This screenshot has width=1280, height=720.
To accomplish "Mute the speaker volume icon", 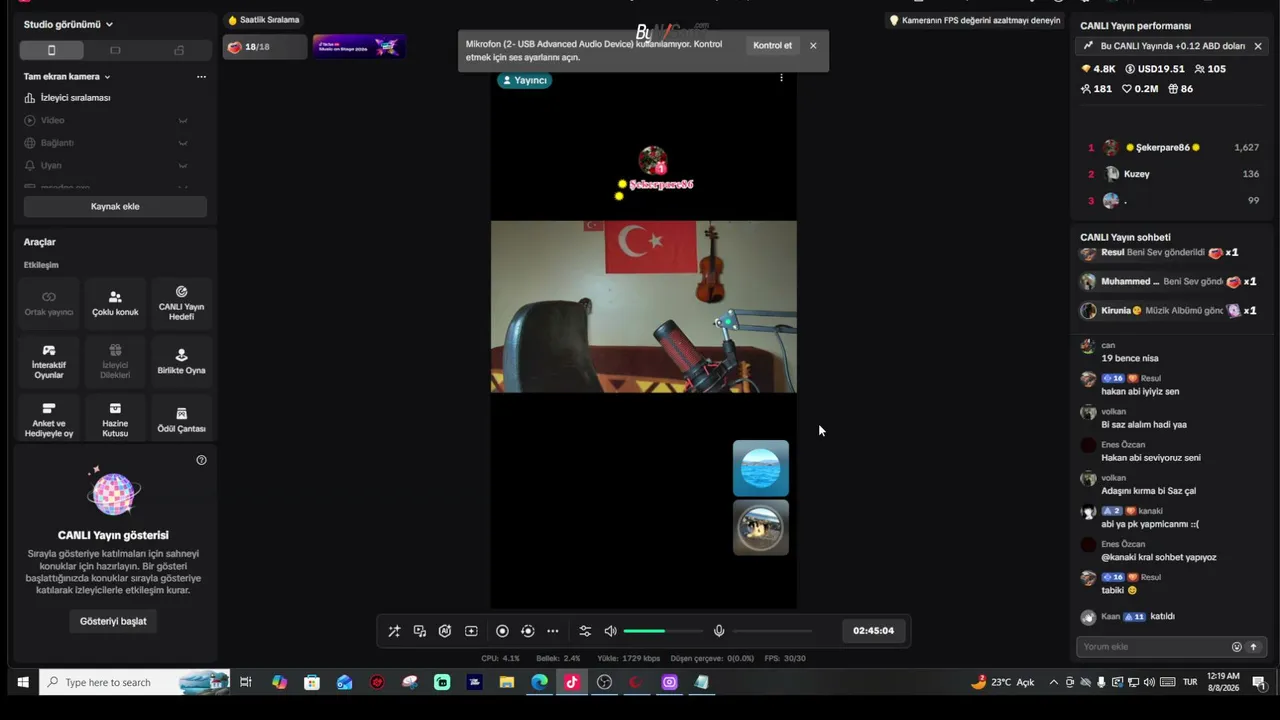I will (x=610, y=631).
